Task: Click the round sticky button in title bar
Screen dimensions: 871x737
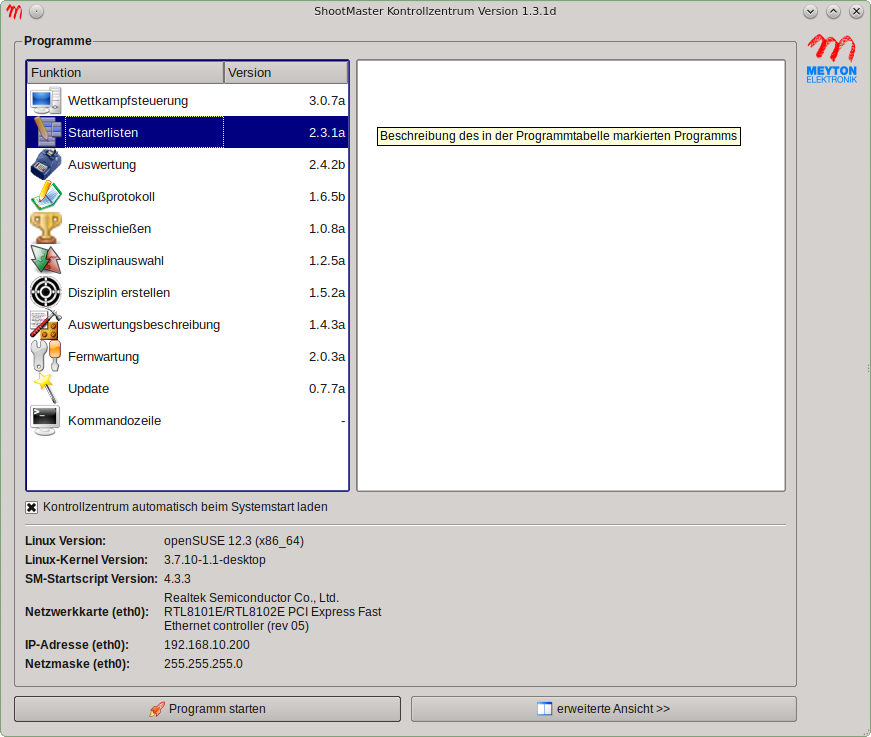Action: point(36,12)
